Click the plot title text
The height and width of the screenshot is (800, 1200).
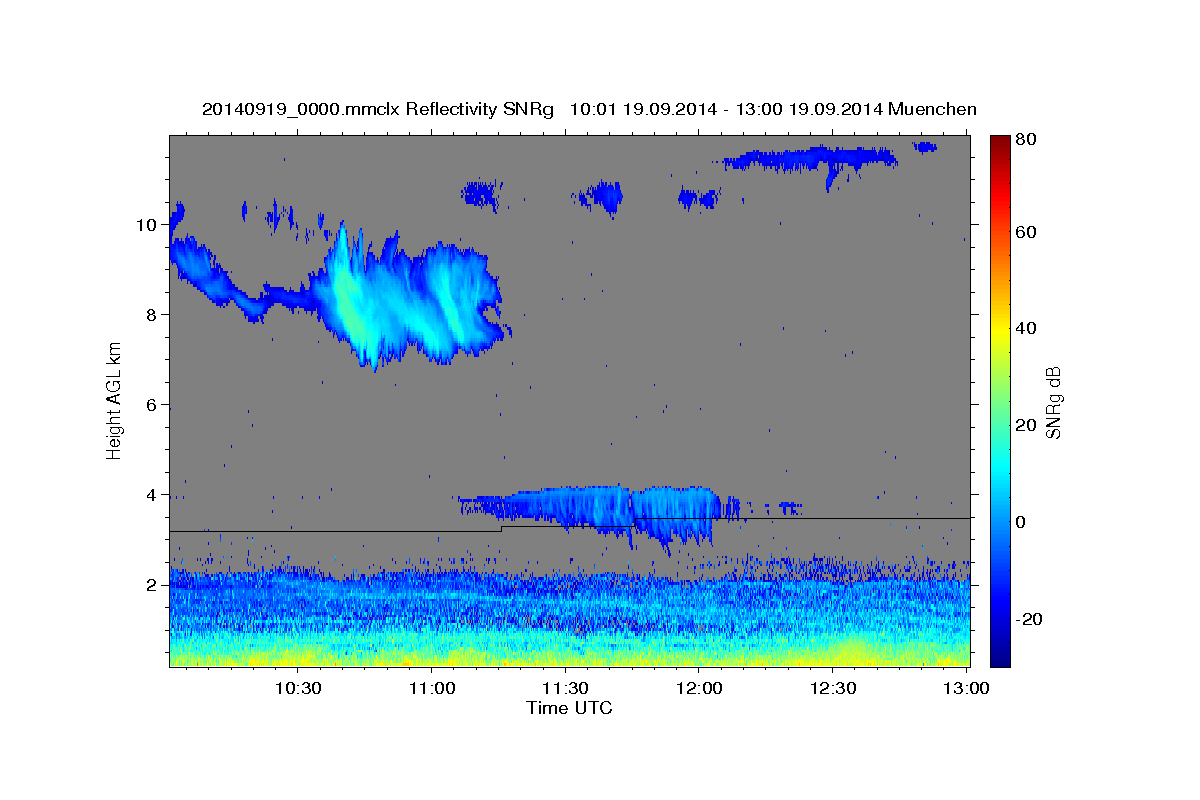pyautogui.click(x=589, y=109)
